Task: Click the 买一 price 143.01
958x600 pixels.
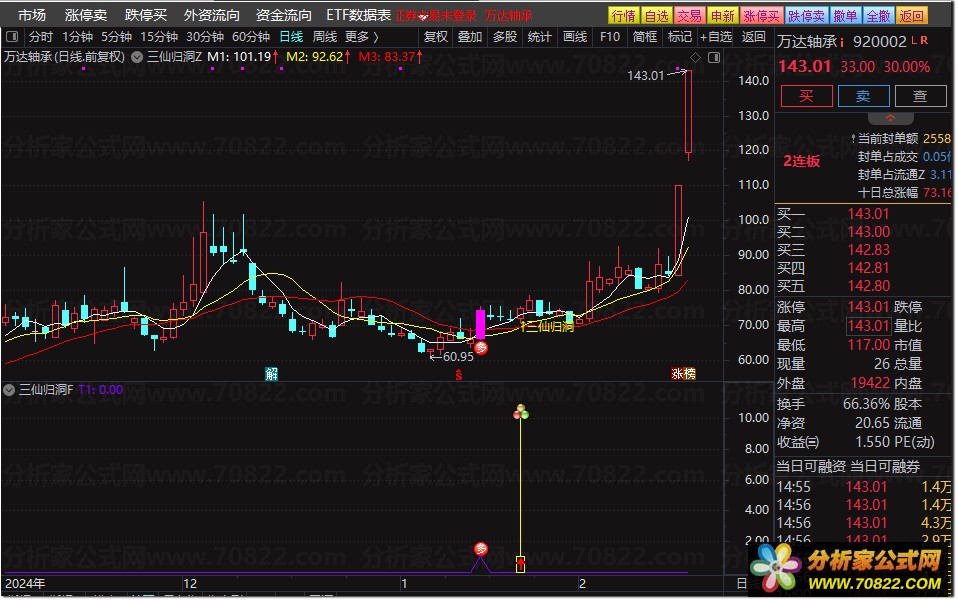Action: (x=868, y=214)
